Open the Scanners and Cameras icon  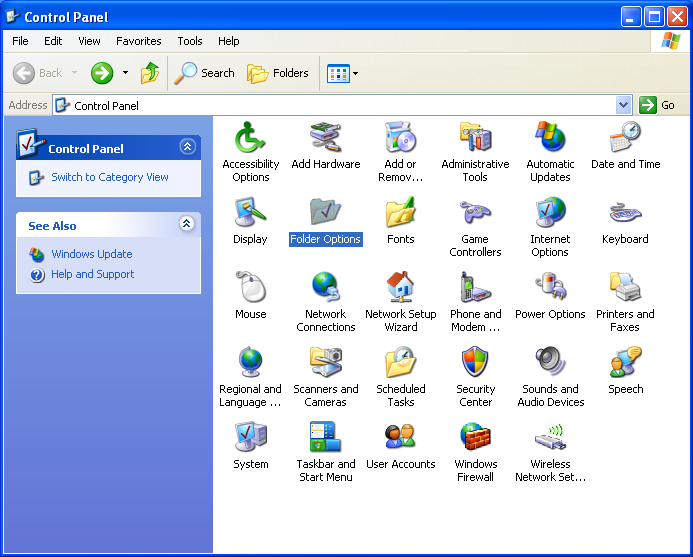click(325, 362)
